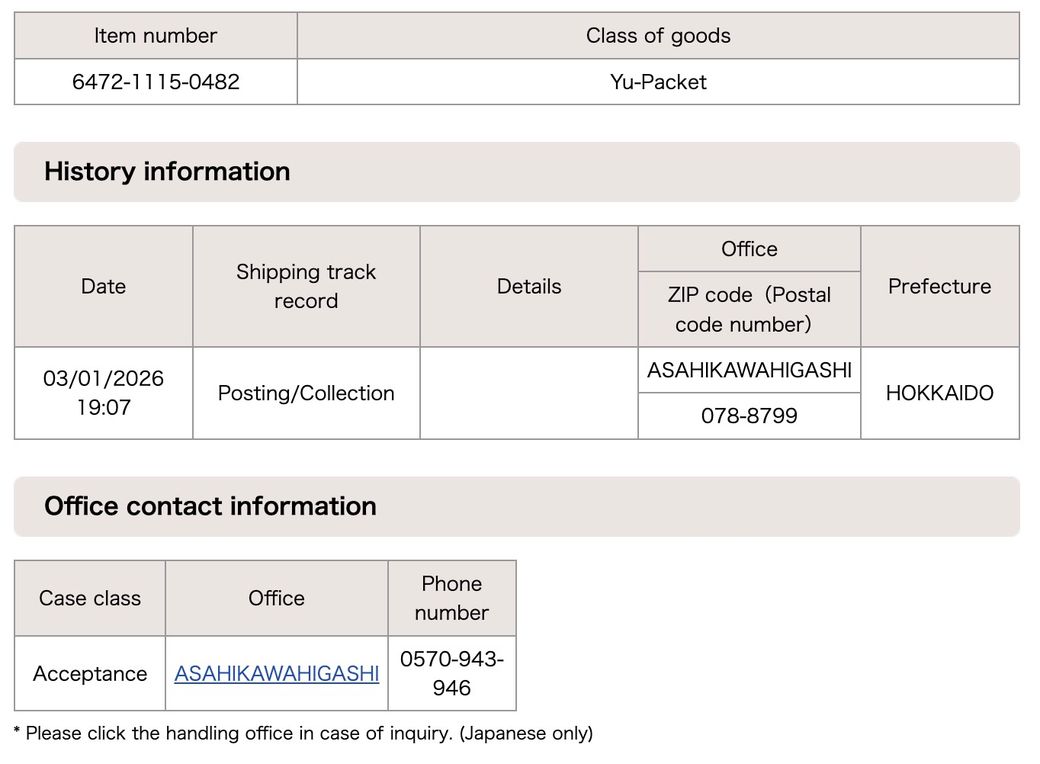Click the Item number column header

[156, 36]
